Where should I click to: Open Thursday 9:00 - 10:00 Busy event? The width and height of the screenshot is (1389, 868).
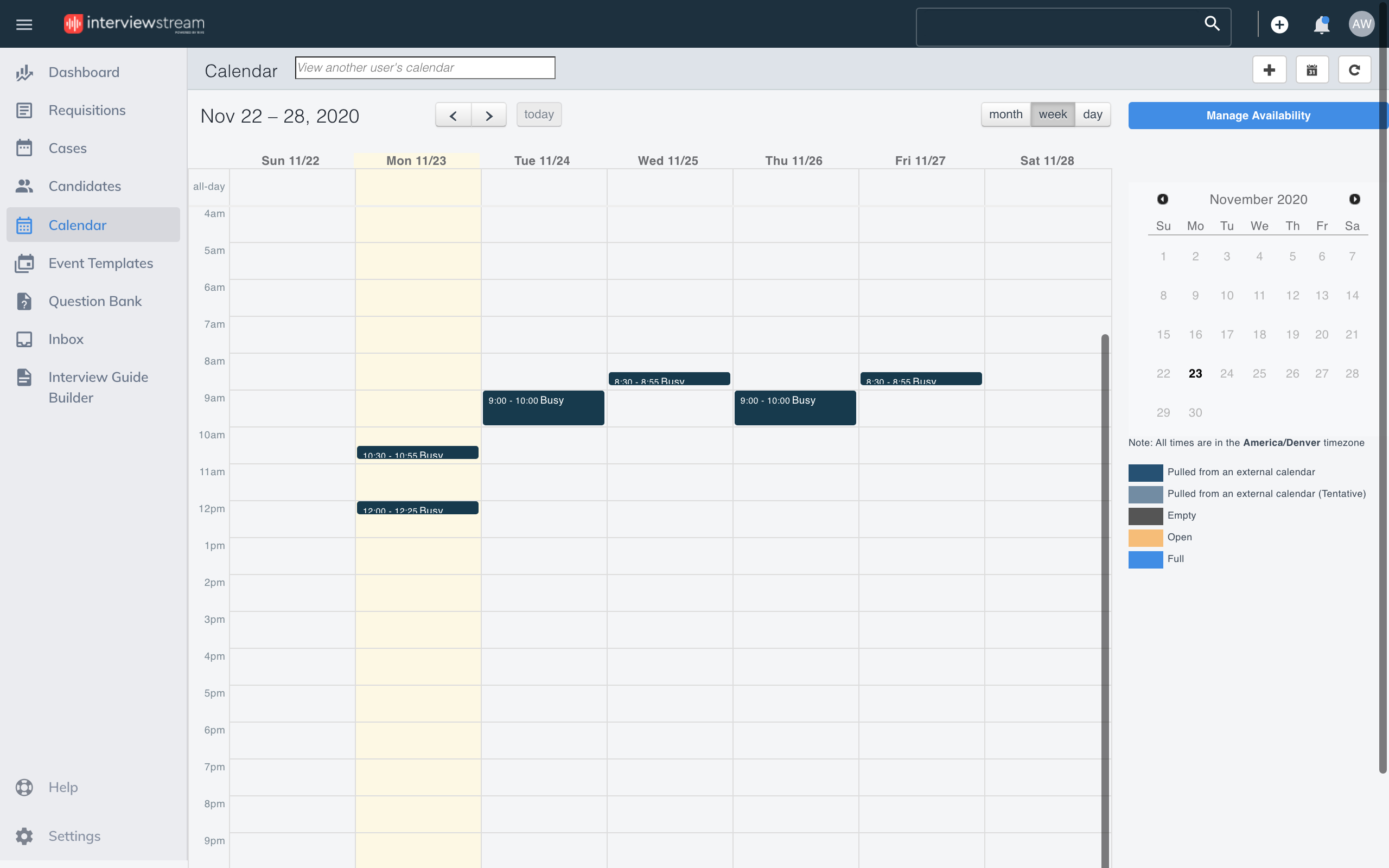pyautogui.click(x=795, y=407)
